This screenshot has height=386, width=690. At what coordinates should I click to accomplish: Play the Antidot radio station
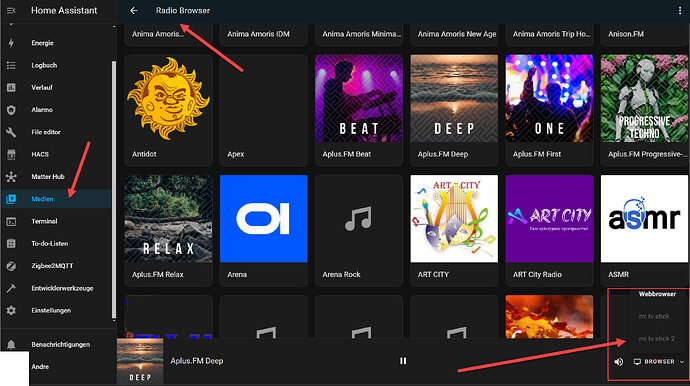[168, 110]
